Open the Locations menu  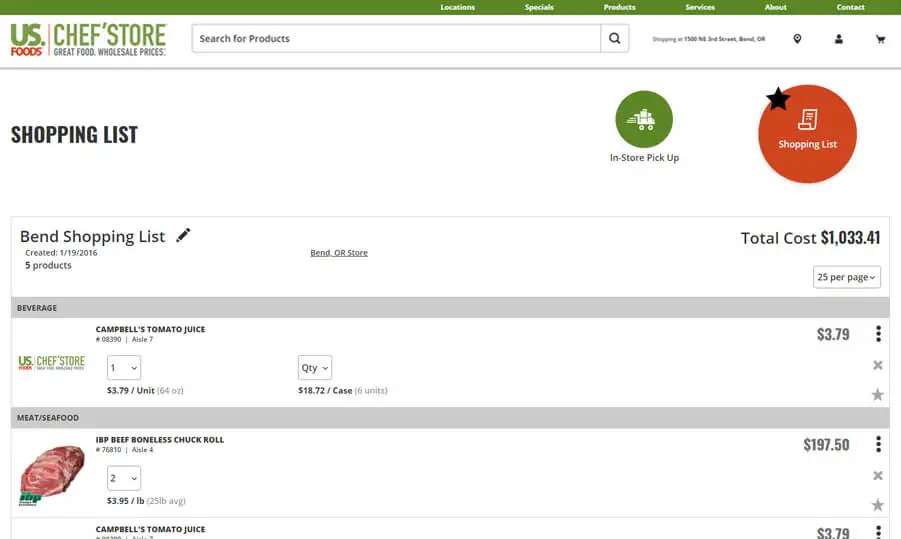tap(457, 7)
